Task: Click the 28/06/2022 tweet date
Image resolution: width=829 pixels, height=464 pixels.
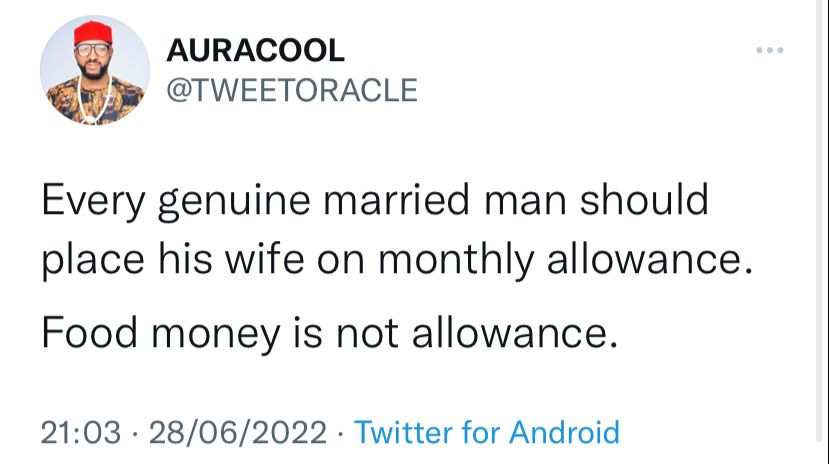Action: click(x=238, y=432)
